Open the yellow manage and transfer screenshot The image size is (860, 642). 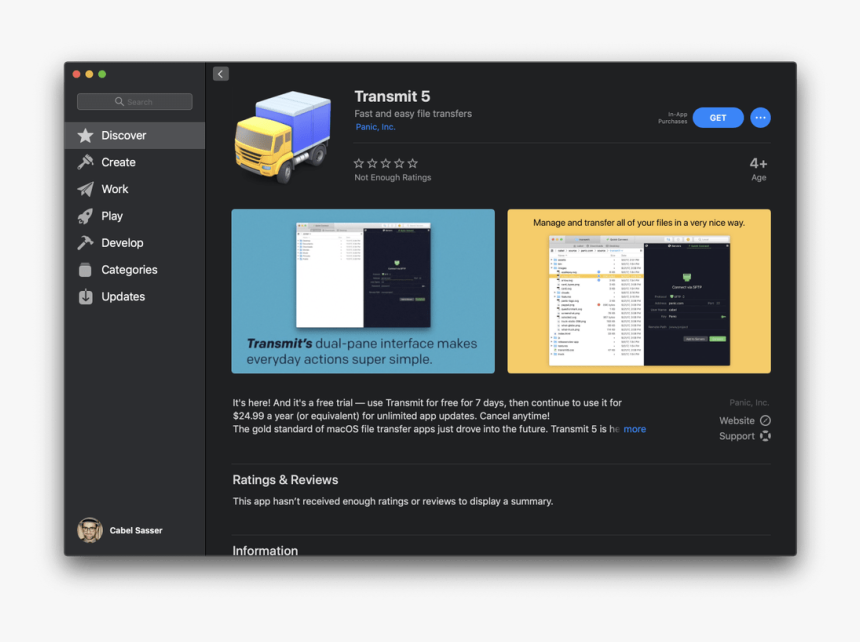[639, 291]
